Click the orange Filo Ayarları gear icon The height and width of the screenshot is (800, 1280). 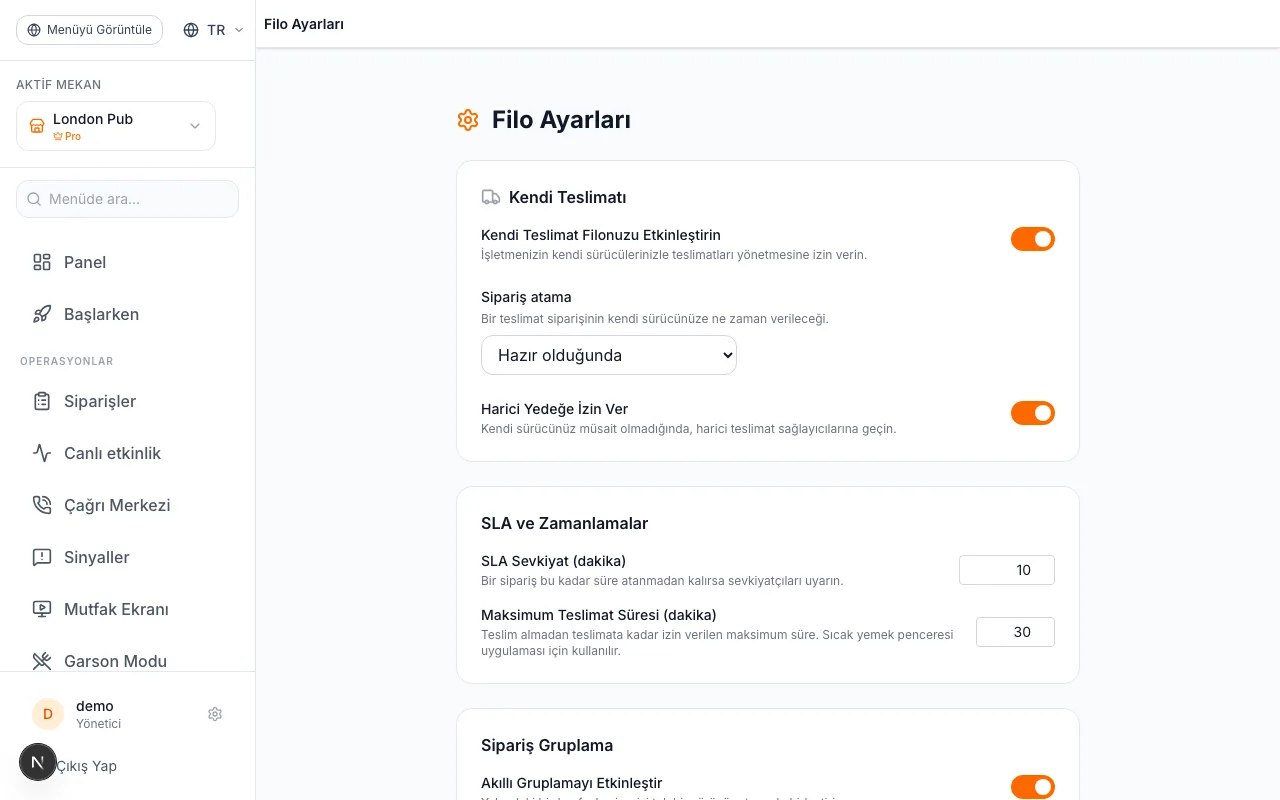[468, 120]
